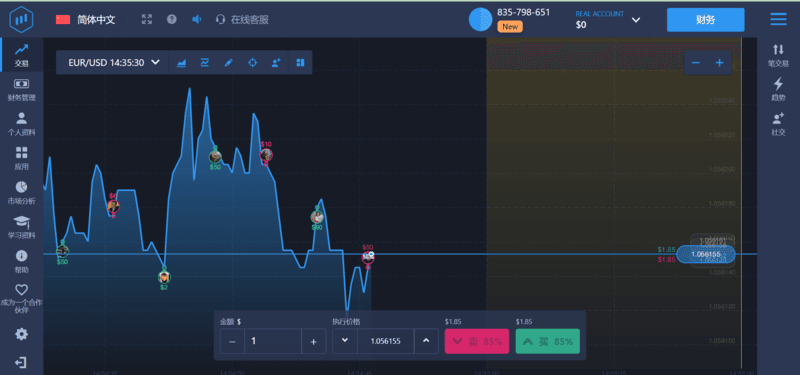Click the add-user social trading toolbar icon
The image size is (800, 375).
pyautogui.click(x=276, y=62)
